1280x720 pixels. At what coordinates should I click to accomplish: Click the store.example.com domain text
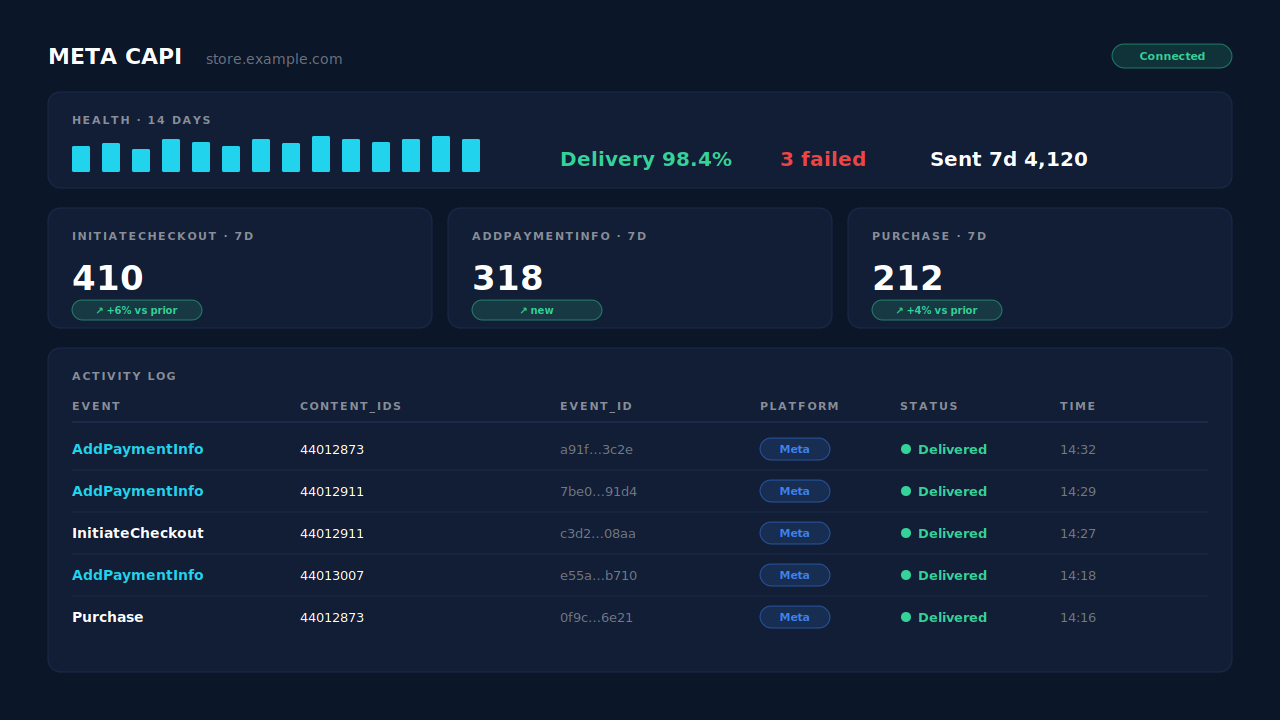(274, 59)
